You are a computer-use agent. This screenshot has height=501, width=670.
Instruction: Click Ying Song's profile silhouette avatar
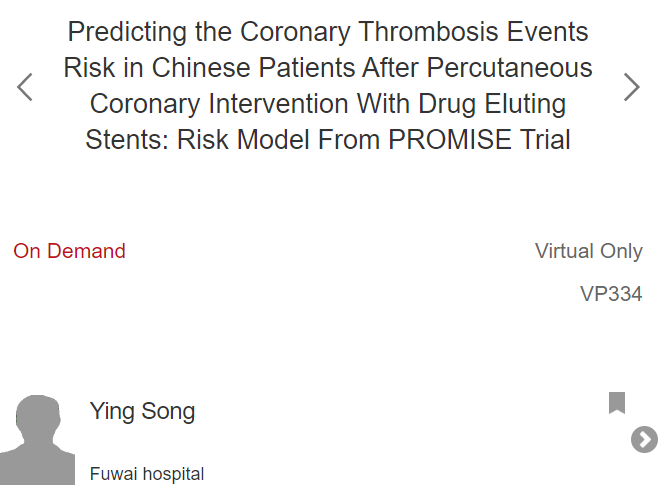tap(38, 439)
